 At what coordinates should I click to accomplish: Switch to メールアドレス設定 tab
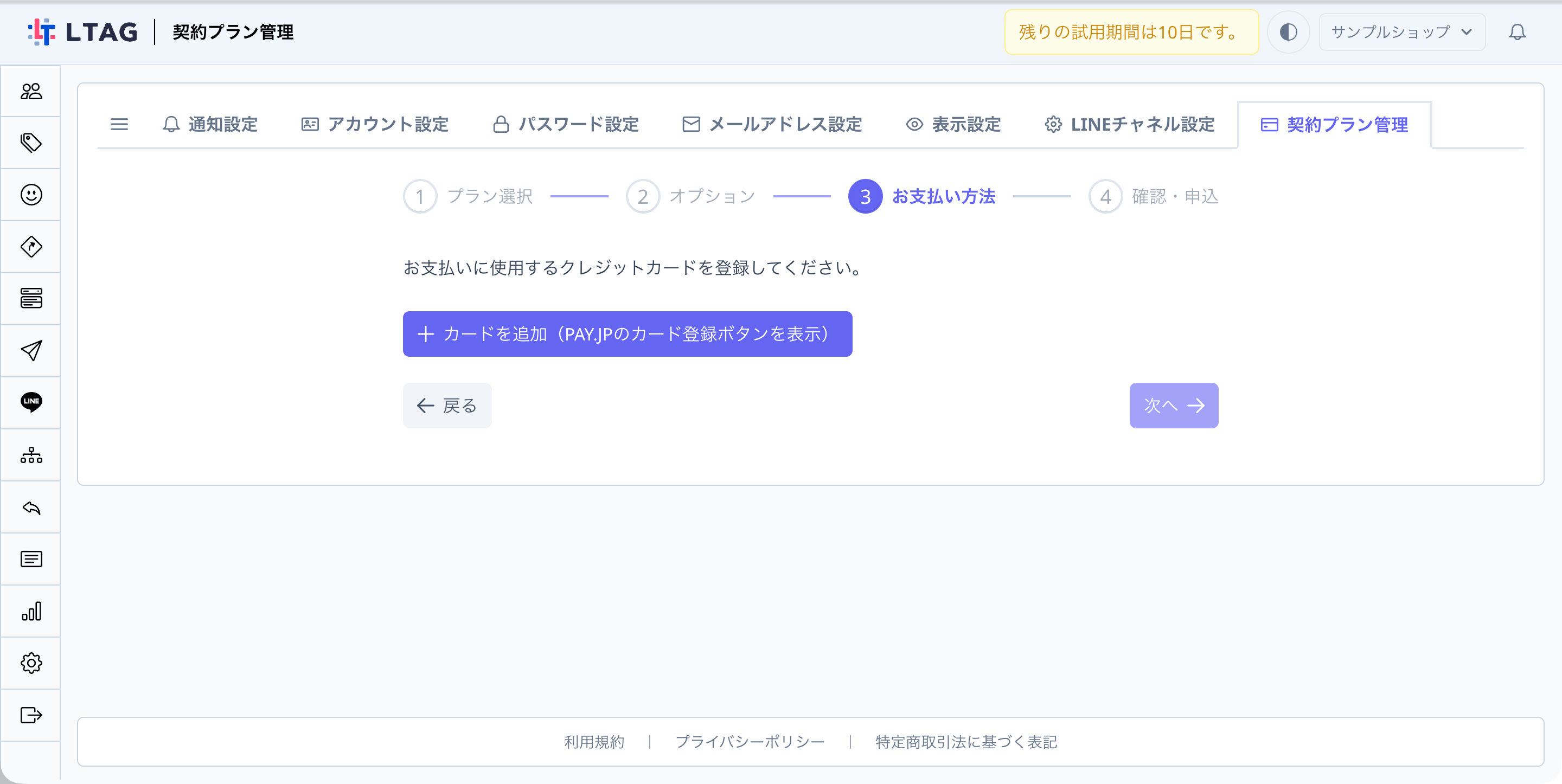click(x=772, y=124)
